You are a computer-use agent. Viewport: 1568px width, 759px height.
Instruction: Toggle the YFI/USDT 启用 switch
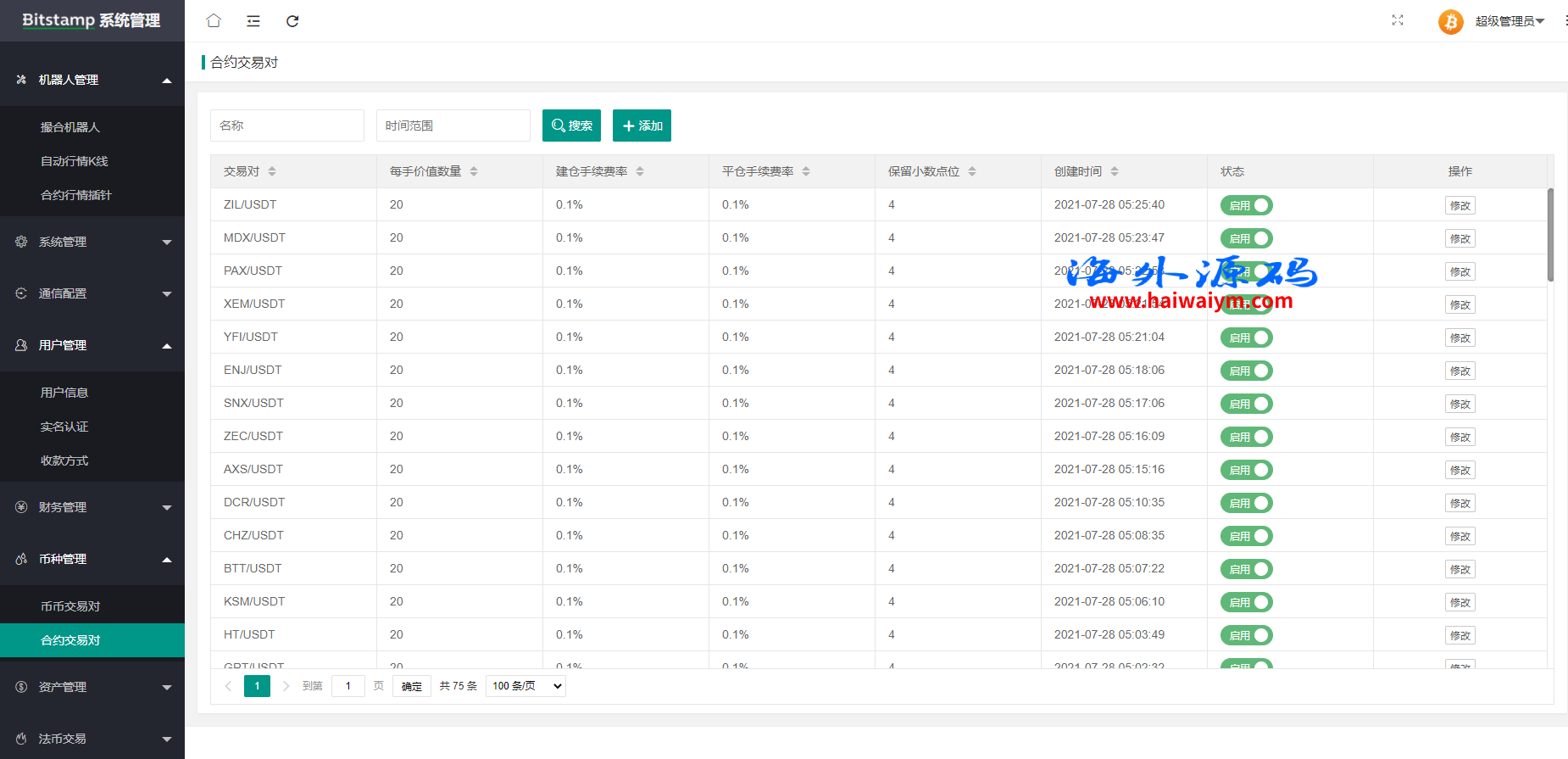point(1246,338)
